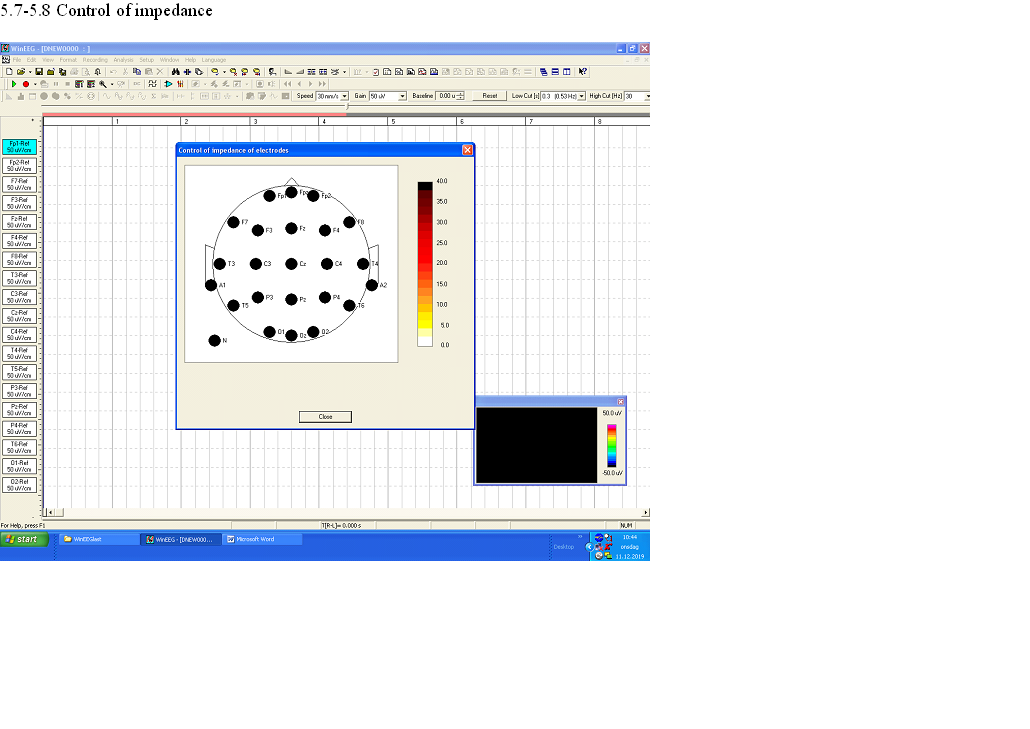The height and width of the screenshot is (729, 1030).
Task: Open the Setup menu
Action: click(x=146, y=60)
